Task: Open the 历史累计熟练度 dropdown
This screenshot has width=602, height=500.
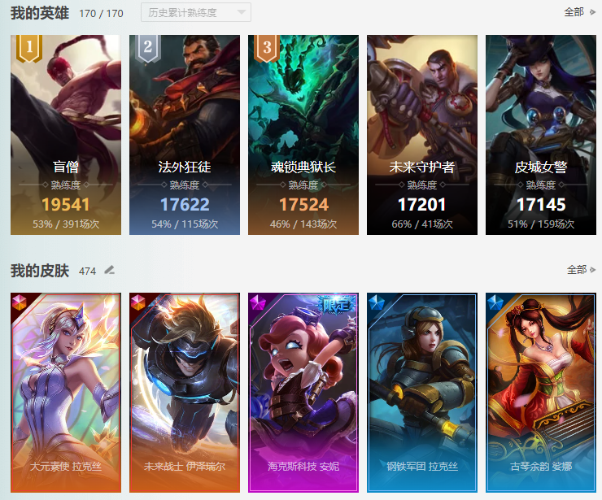Action: (196, 12)
